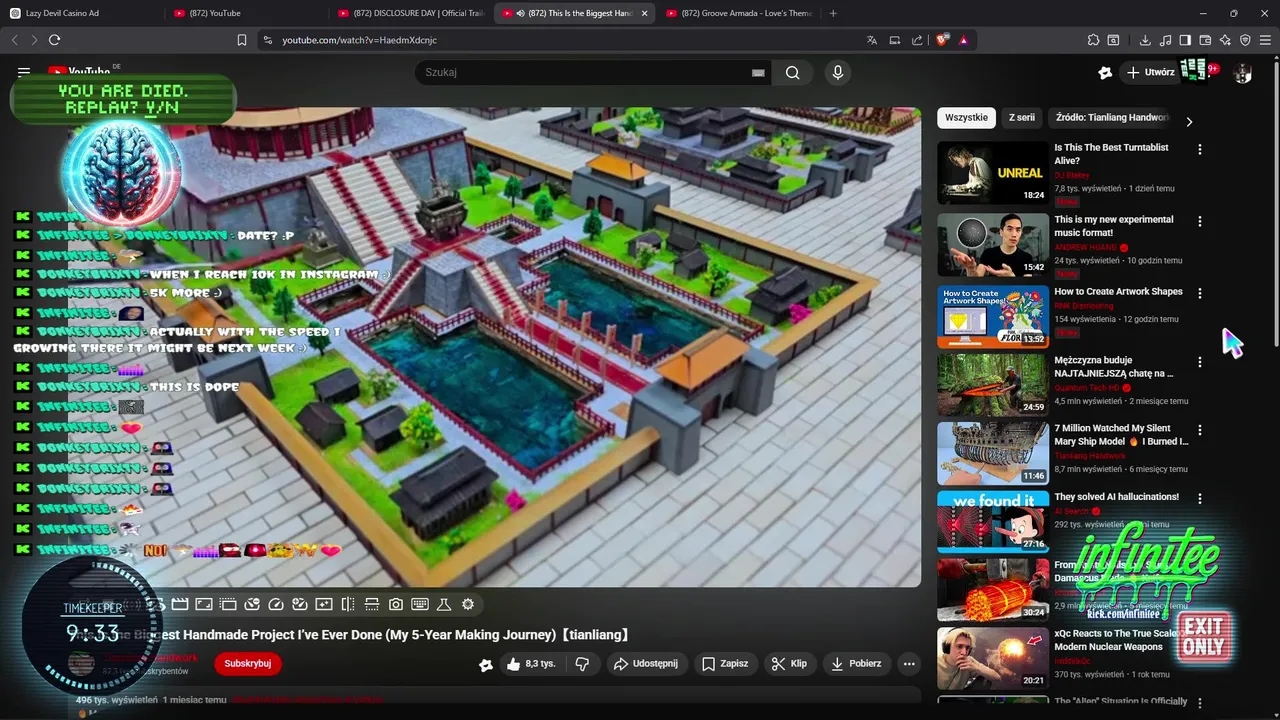The image size is (1280, 720).
Task: Open the ship model video thumbnail
Action: click(993, 453)
